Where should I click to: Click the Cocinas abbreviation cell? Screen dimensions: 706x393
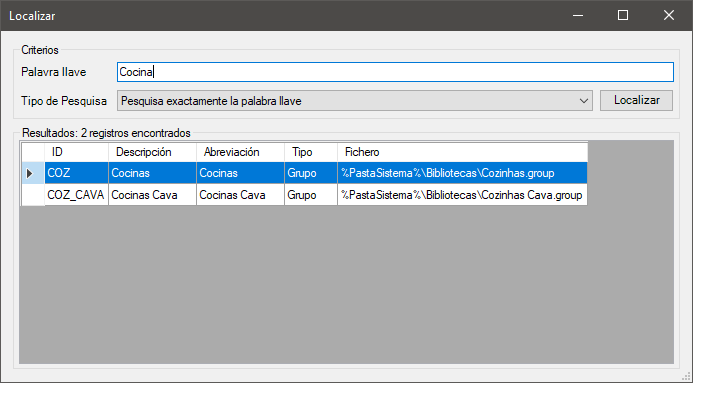coord(240,173)
